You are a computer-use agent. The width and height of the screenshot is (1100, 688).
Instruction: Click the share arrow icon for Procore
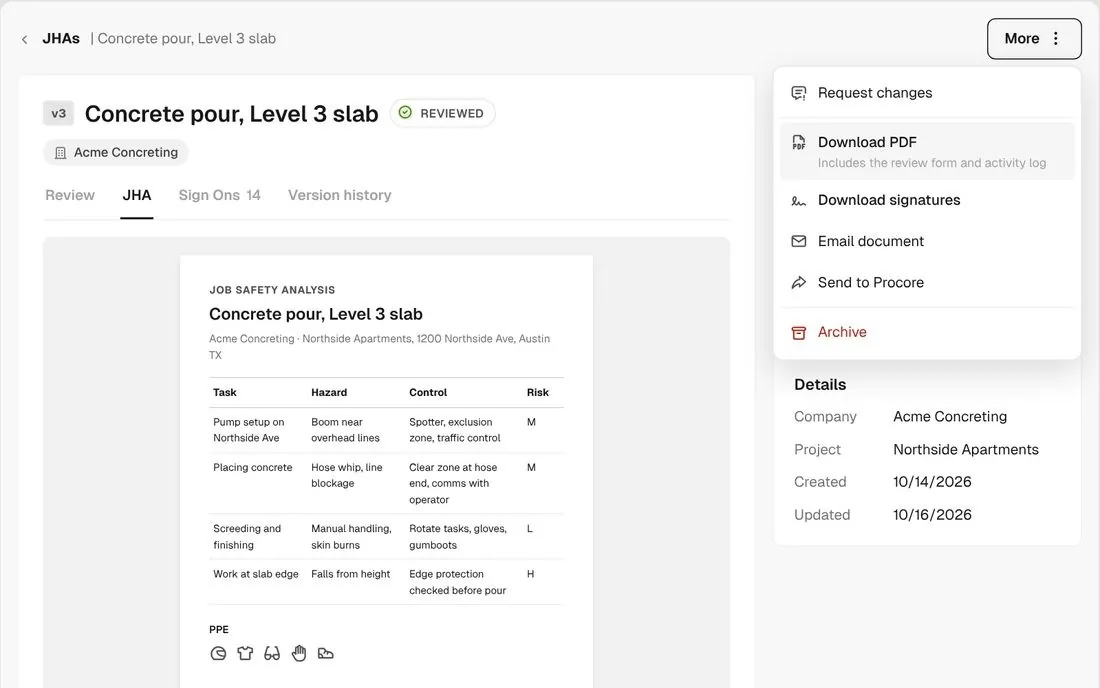click(798, 283)
